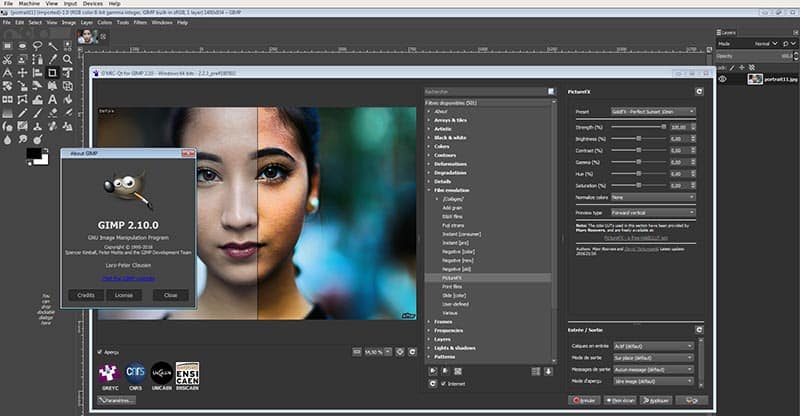The width and height of the screenshot is (800, 416).
Task: Click the Appliquer apply button
Action: (x=656, y=400)
